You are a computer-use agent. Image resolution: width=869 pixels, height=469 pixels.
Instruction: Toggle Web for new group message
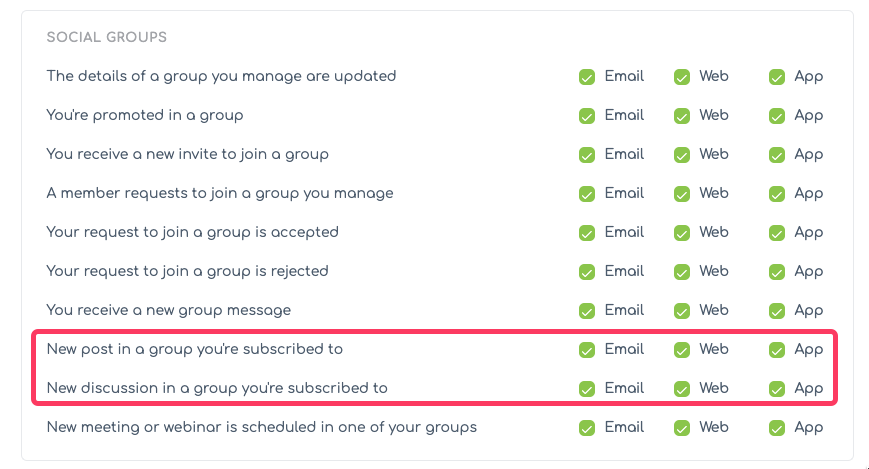click(682, 311)
